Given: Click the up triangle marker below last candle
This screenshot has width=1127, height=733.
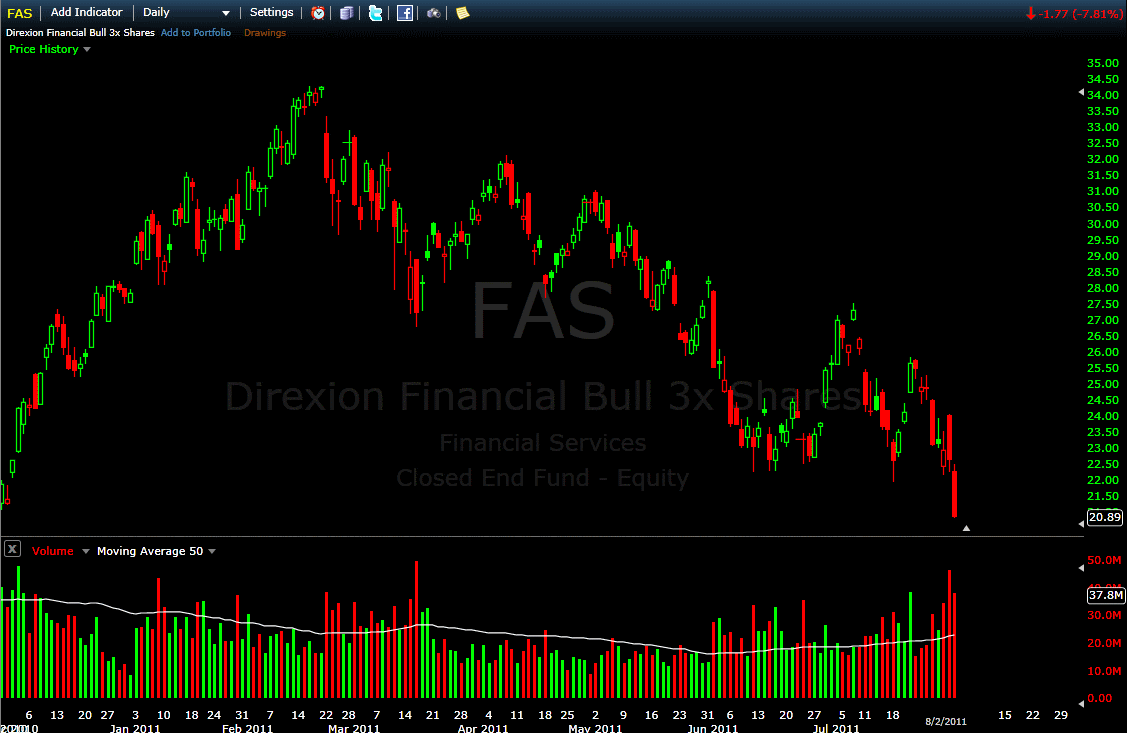Looking at the screenshot, I should coord(966,528).
